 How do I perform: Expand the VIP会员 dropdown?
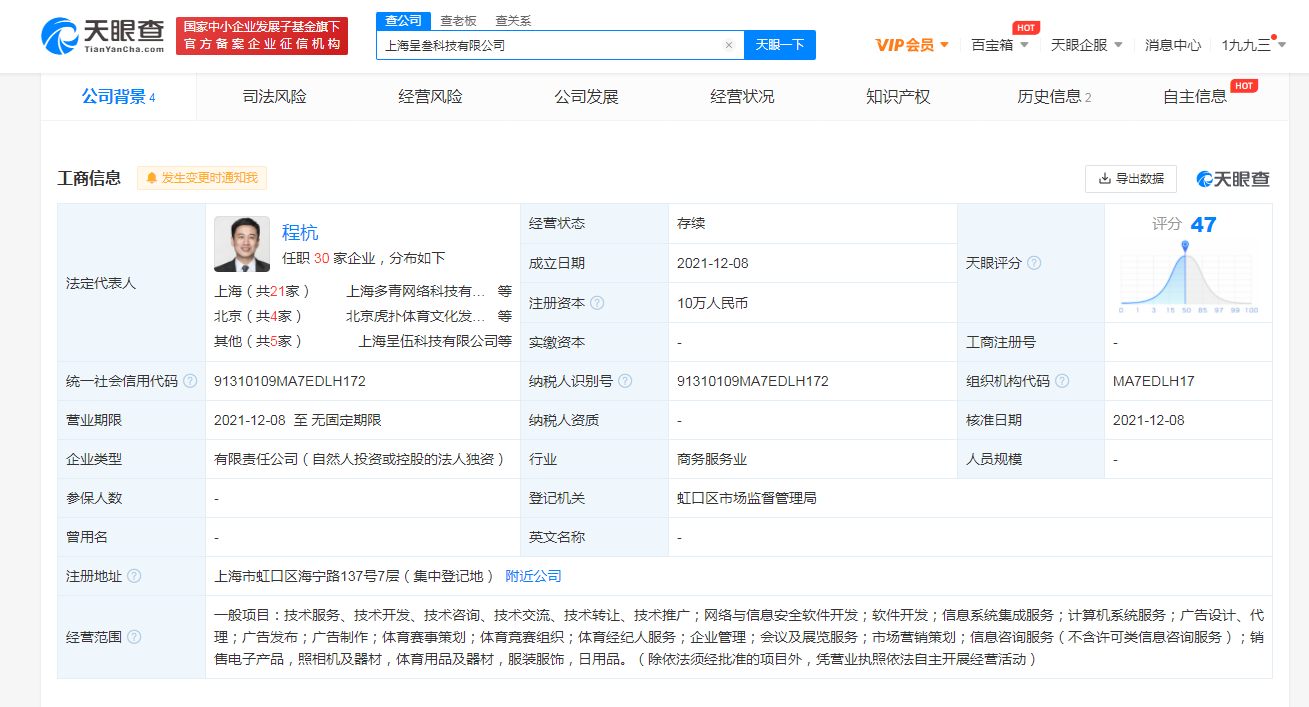(x=912, y=45)
